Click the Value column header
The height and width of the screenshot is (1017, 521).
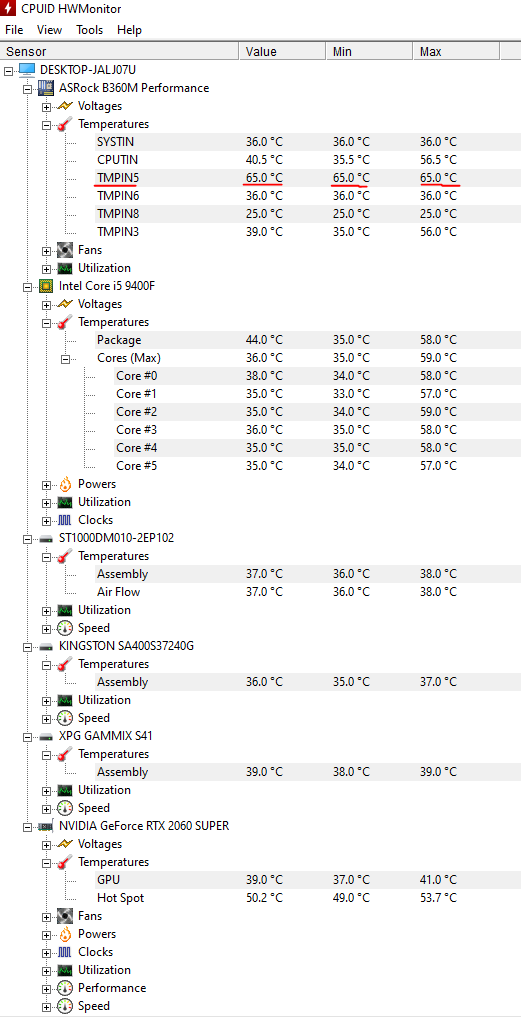282,51
